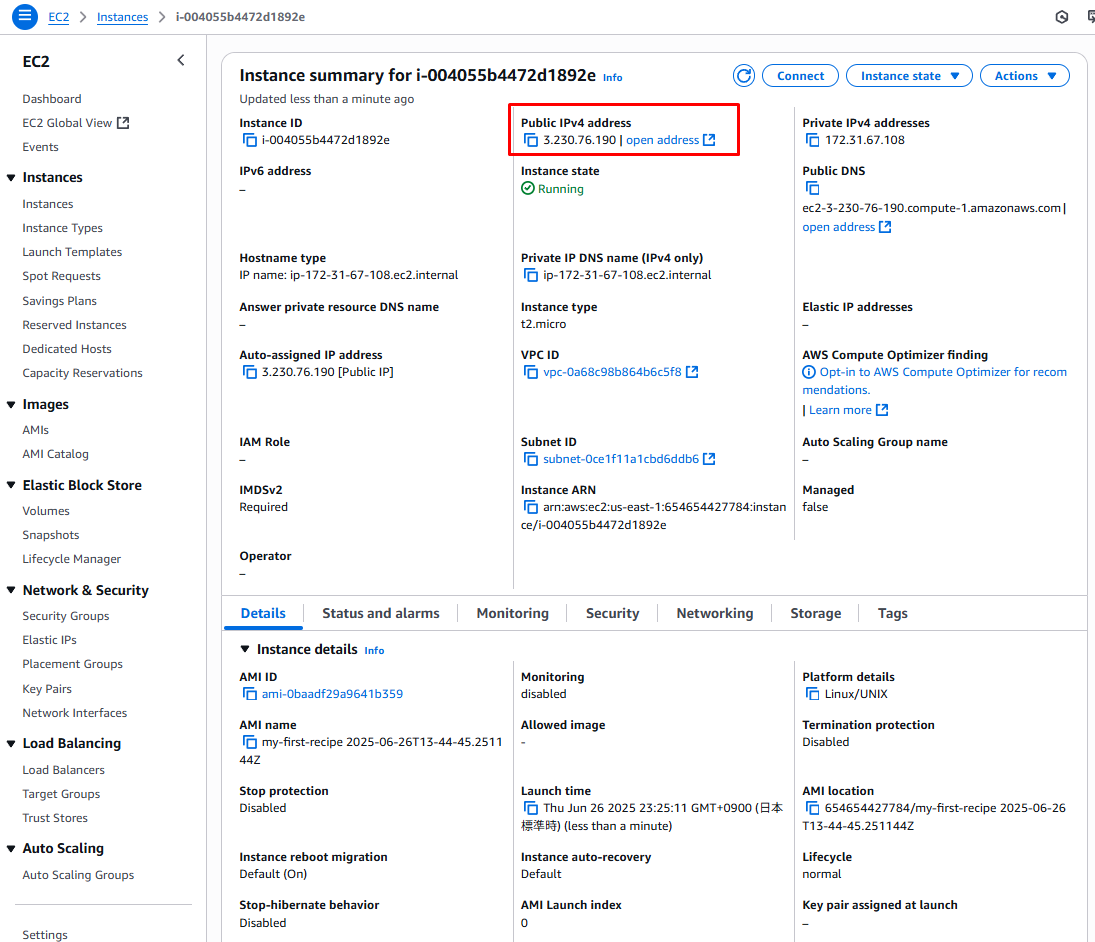The image size is (1095, 942).
Task: Copy the Public DNS name
Action: (x=813, y=188)
